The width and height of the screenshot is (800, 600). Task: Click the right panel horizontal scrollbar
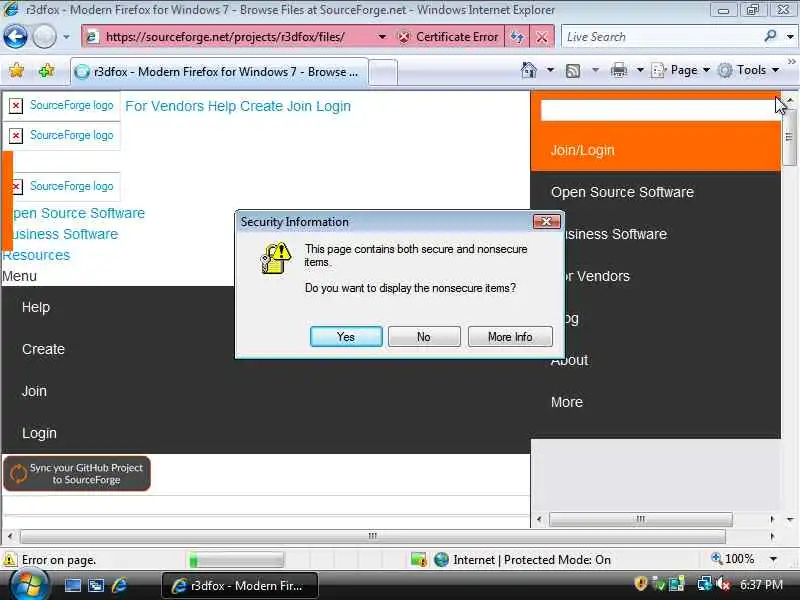pos(641,519)
